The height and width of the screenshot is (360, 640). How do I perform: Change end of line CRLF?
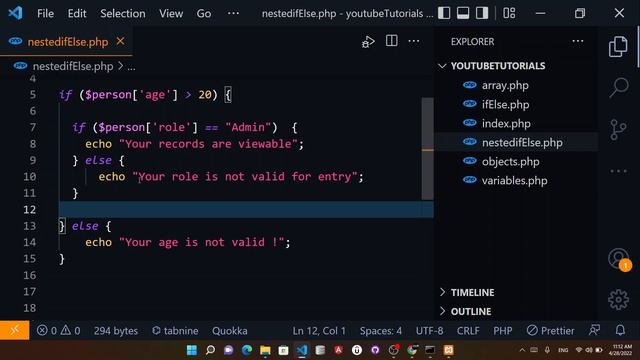pyautogui.click(x=468, y=331)
